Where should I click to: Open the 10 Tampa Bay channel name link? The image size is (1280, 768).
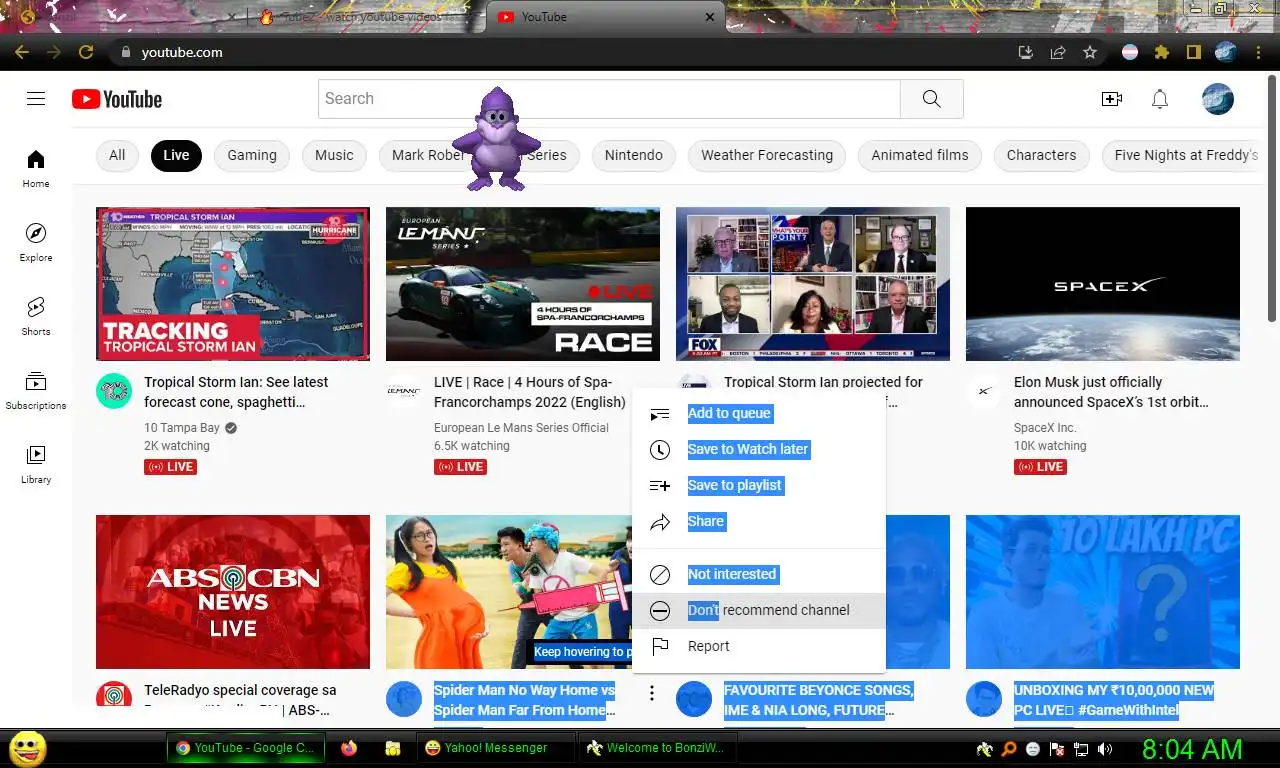click(182, 428)
